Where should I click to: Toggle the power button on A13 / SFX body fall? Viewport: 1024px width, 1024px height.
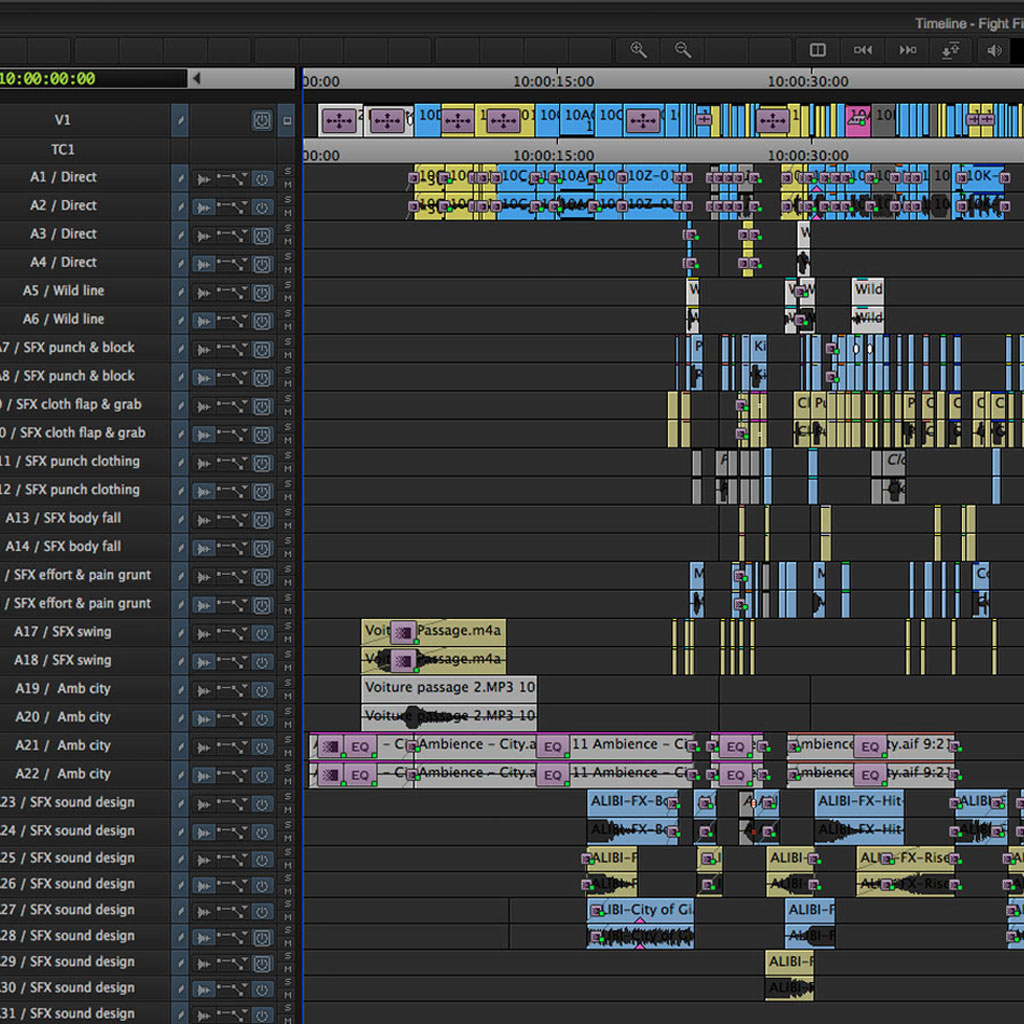coord(262,520)
